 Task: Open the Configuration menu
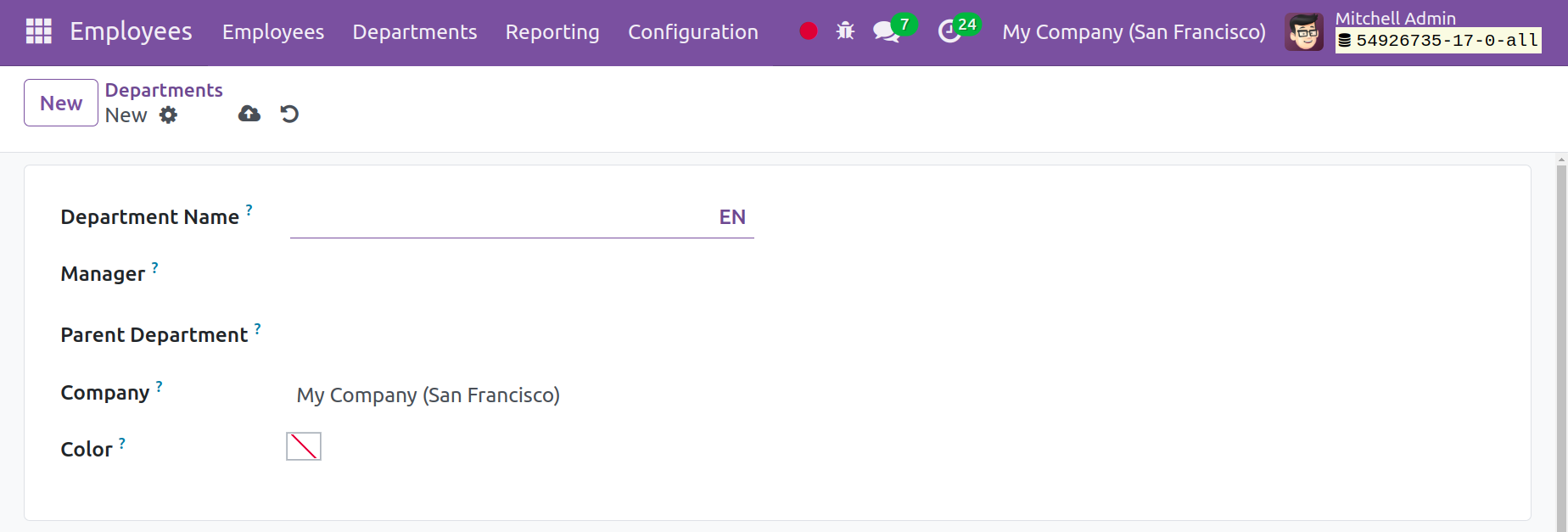coord(693,32)
